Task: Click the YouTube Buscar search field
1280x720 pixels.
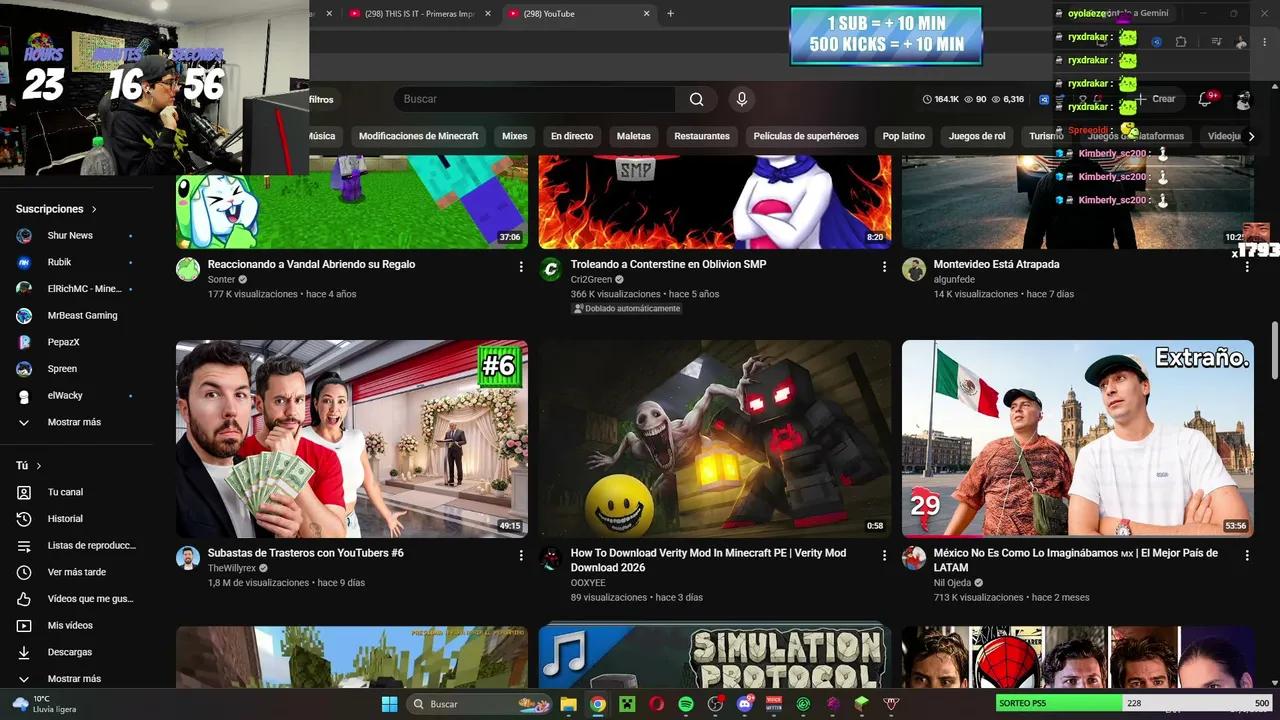Action: coord(534,99)
